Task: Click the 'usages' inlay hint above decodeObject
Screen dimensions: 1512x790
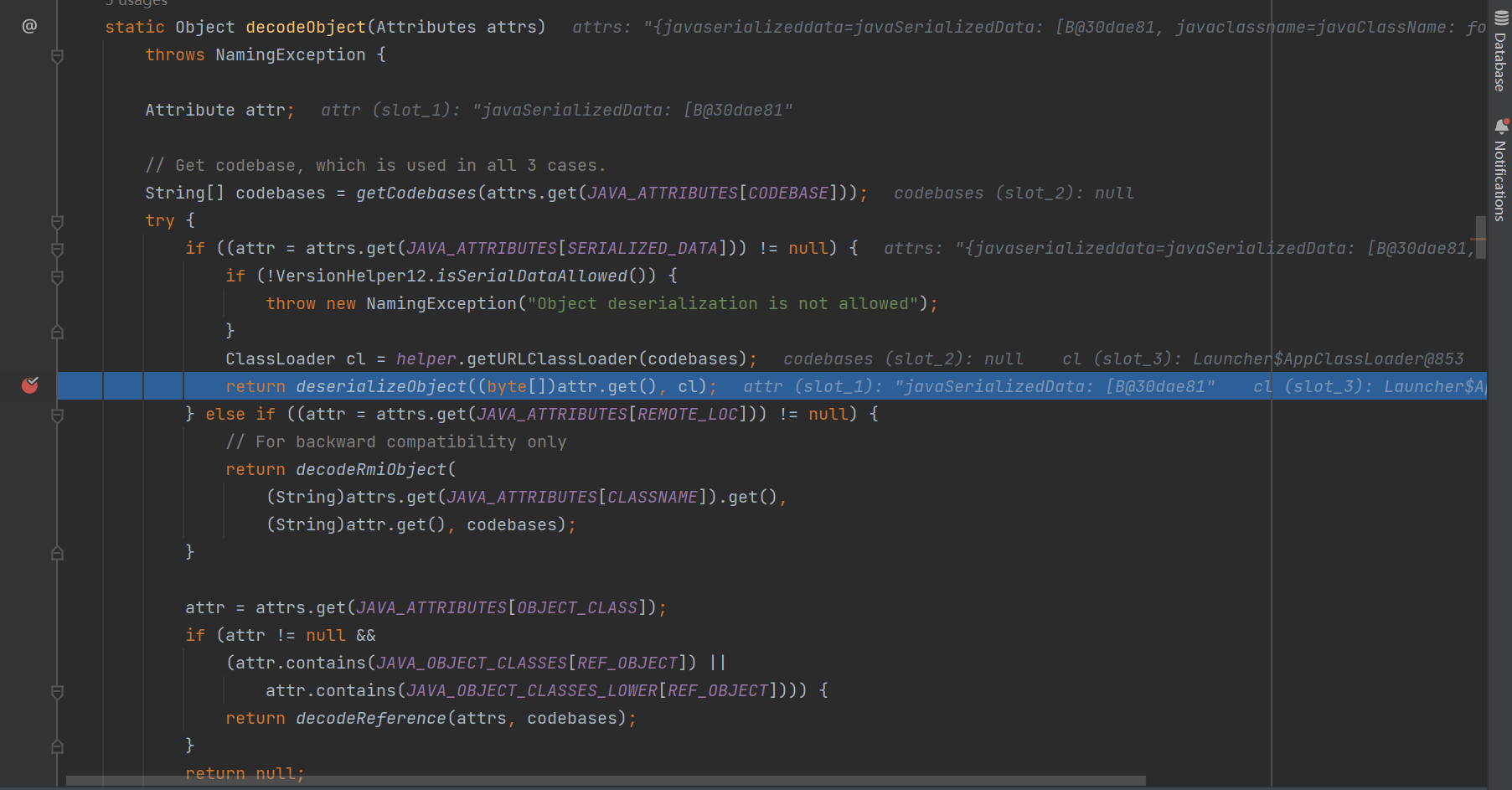Action: coord(137,3)
